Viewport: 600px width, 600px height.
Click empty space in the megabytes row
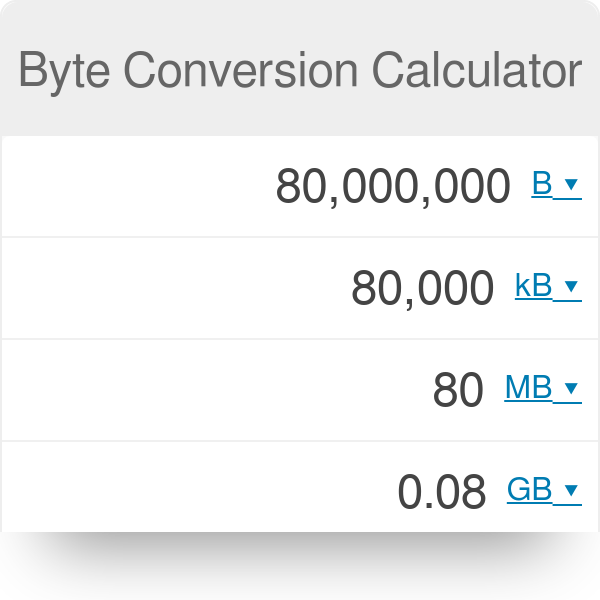200,390
